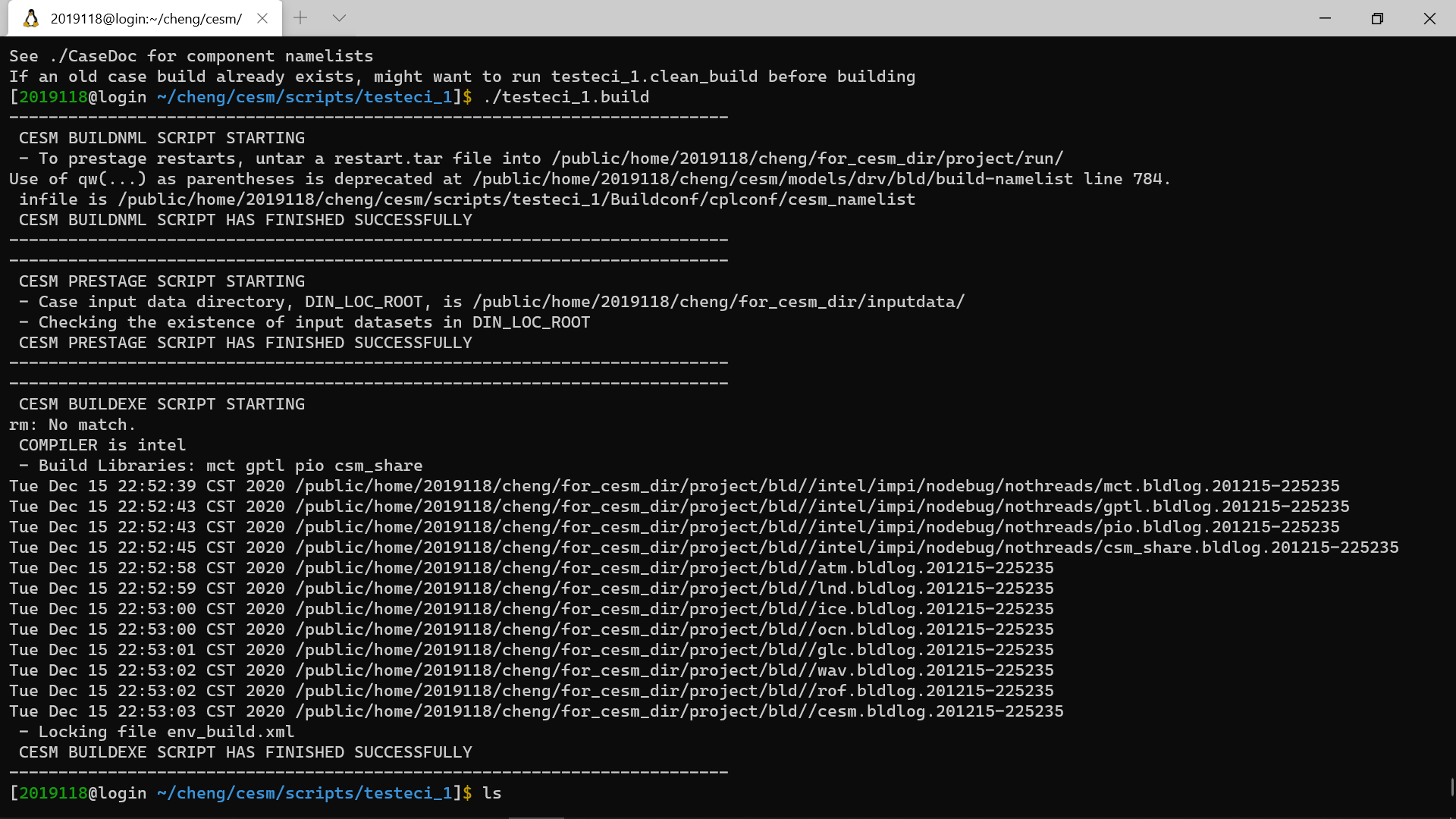Image resolution: width=1456 pixels, height=819 pixels.
Task: Click the 'infile is' cesm_namelist path line
Action: [467, 199]
